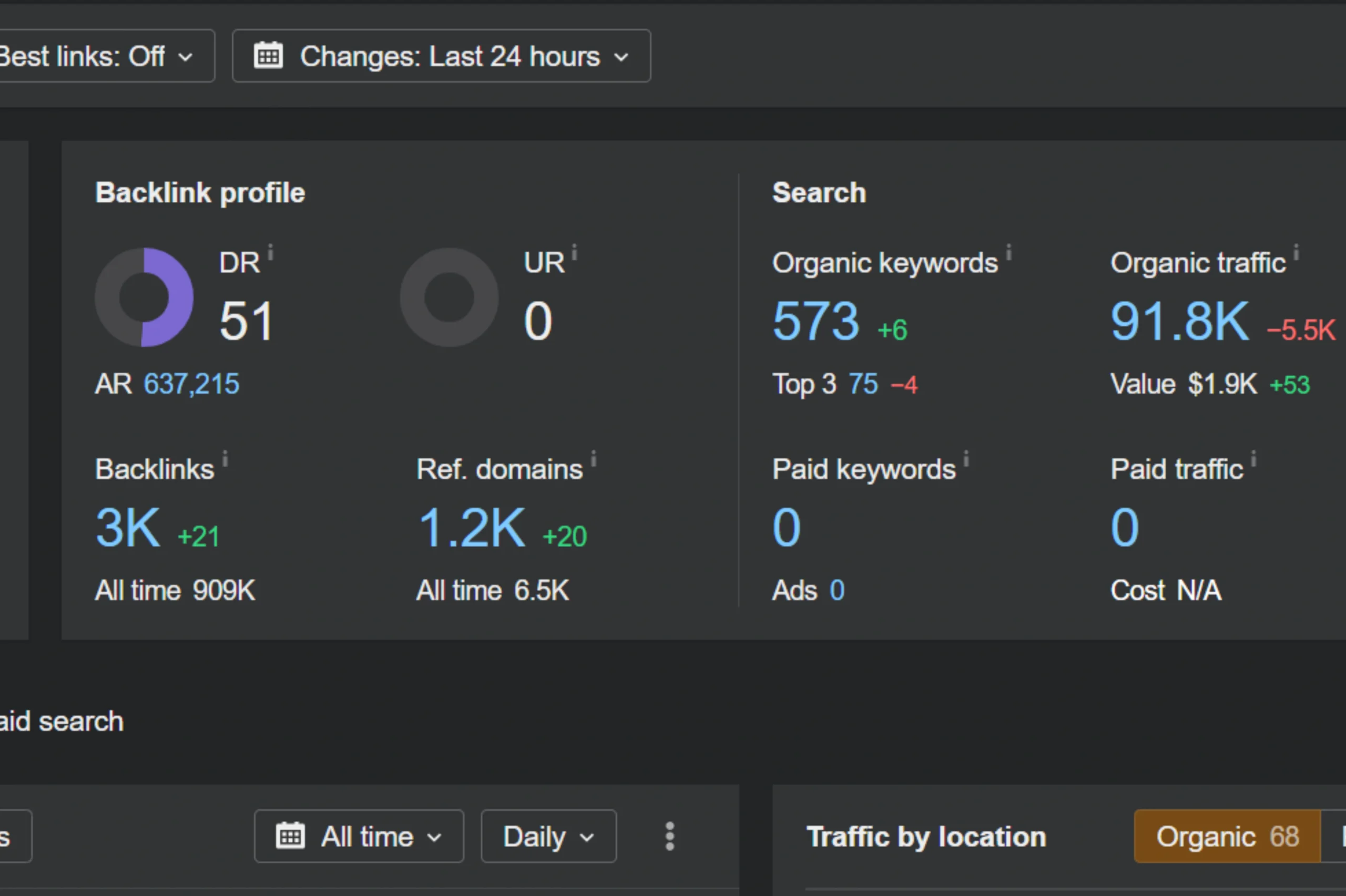Image resolution: width=1346 pixels, height=896 pixels.
Task: Open the 3K backlinks count link
Action: click(128, 528)
